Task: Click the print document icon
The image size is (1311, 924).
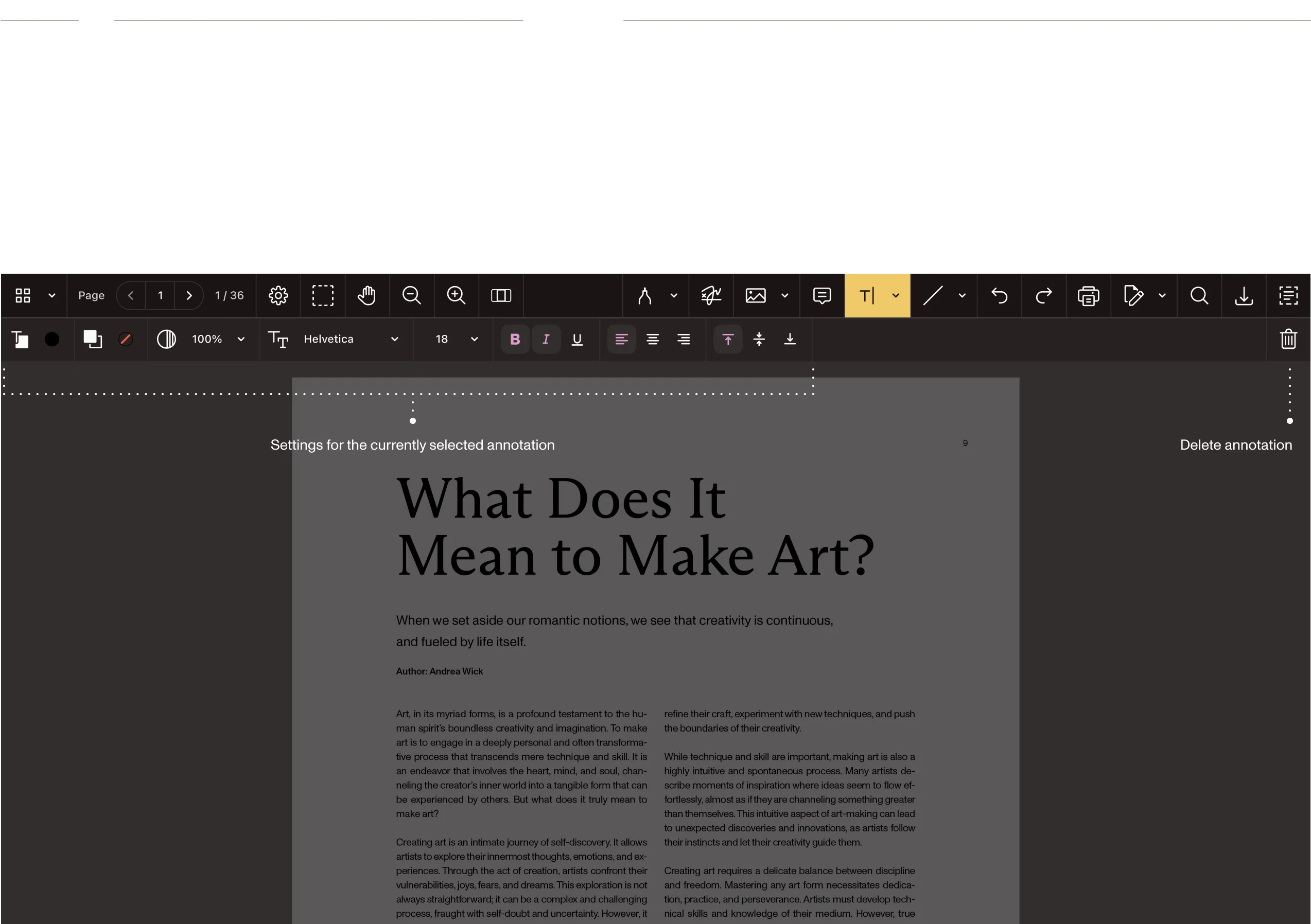Action: [1088, 296]
